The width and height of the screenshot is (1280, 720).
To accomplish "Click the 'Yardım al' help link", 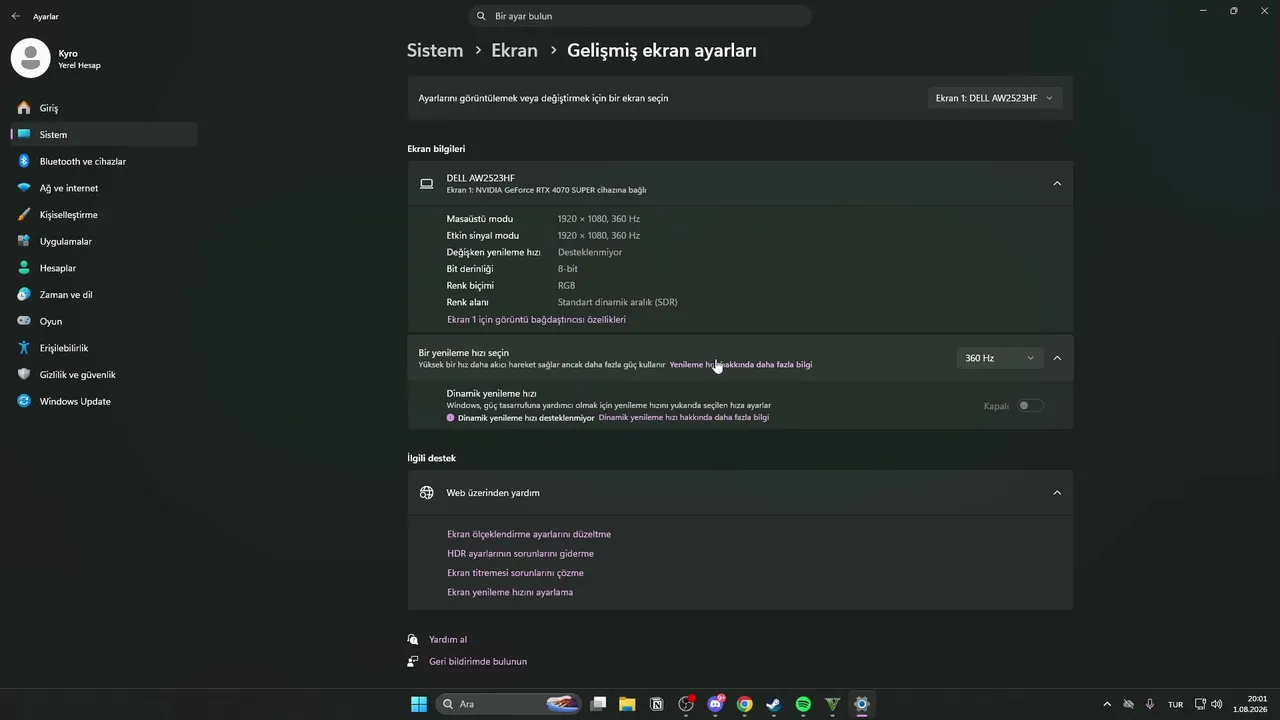I will (x=448, y=640).
